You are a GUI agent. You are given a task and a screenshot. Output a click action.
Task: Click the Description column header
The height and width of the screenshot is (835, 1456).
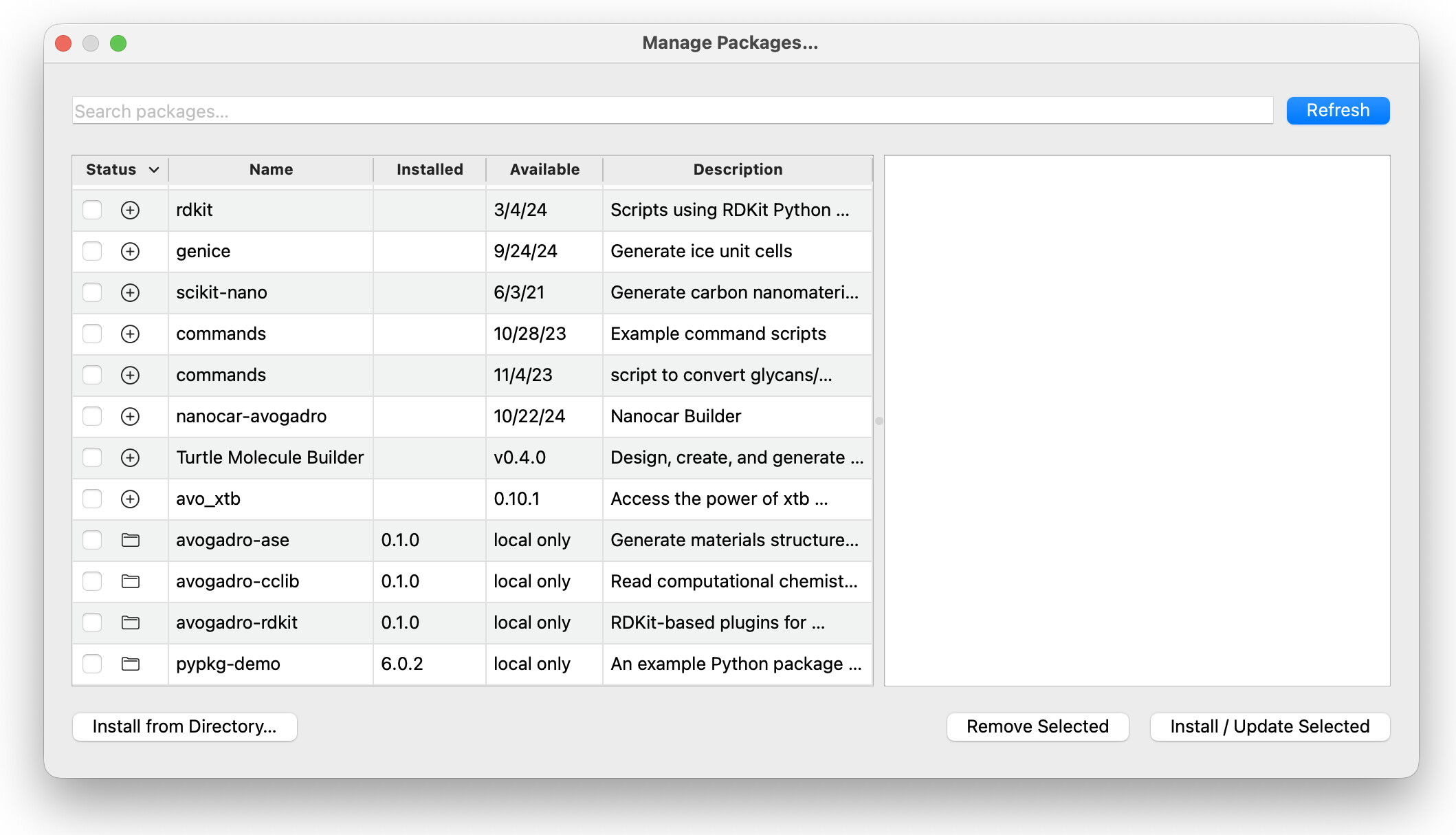click(737, 170)
